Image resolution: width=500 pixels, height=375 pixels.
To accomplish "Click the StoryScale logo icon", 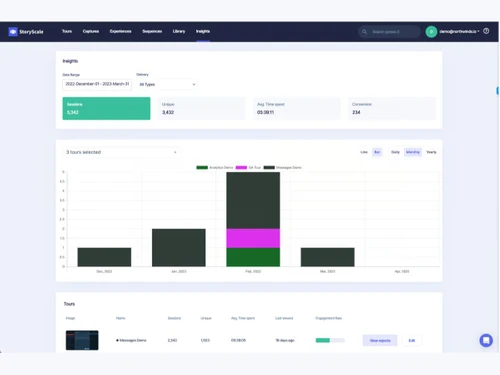I will point(13,32).
